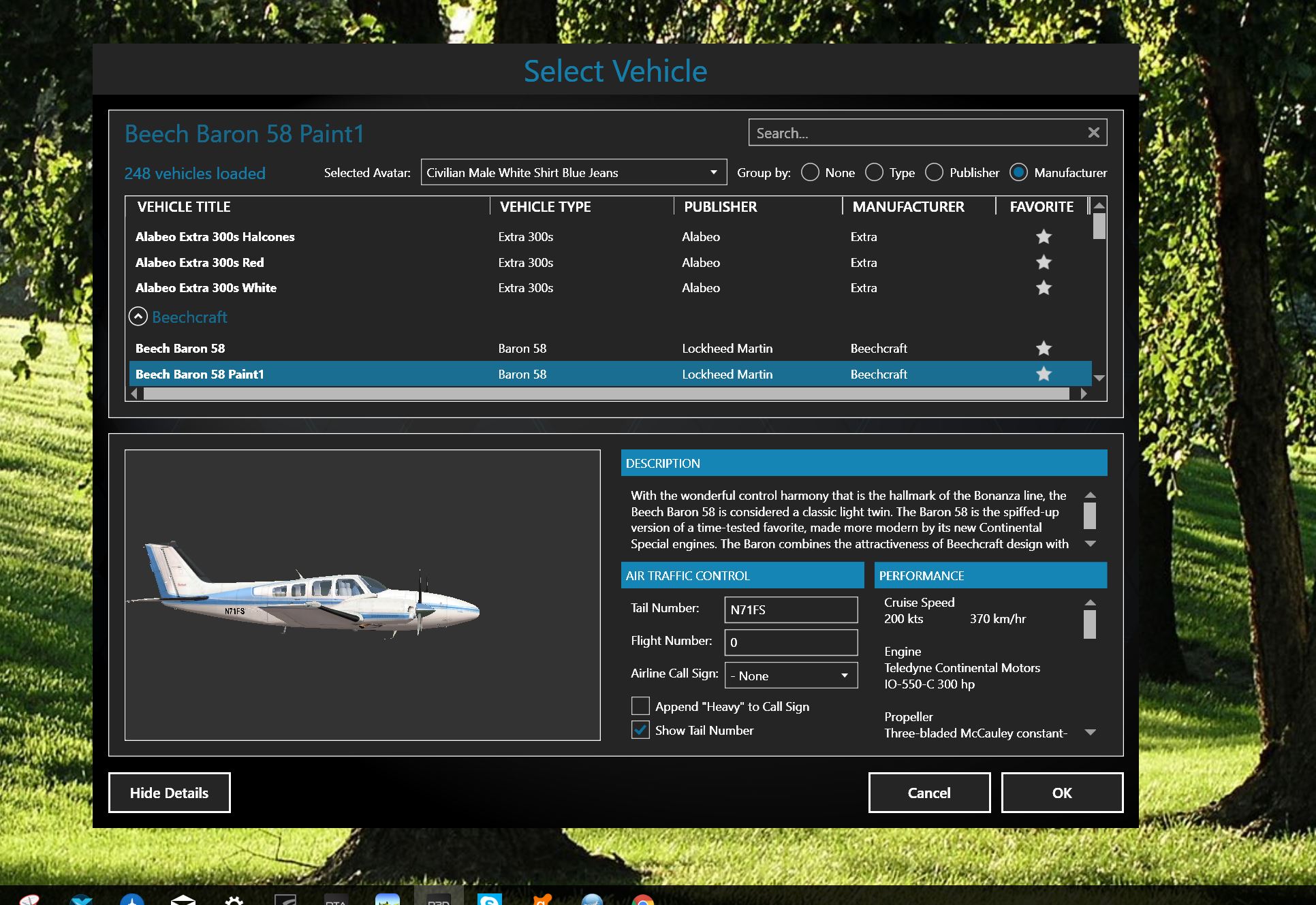Toggle favorite star for Beech Baron 58
The height and width of the screenshot is (905, 1316).
(1044, 349)
